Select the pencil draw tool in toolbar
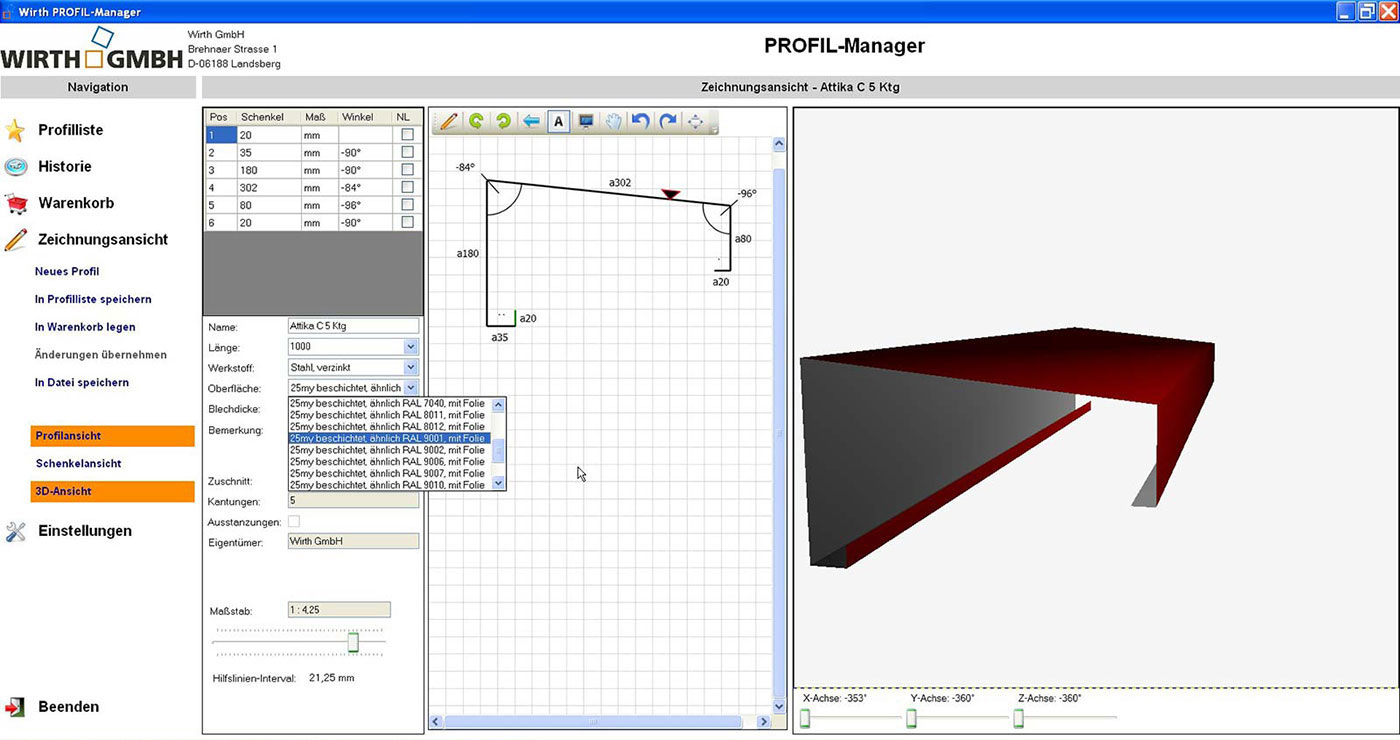1400x740 pixels. [448, 121]
